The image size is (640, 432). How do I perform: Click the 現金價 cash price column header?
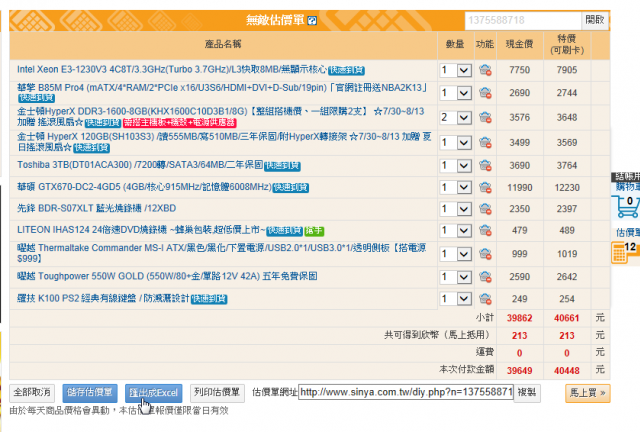point(519,44)
